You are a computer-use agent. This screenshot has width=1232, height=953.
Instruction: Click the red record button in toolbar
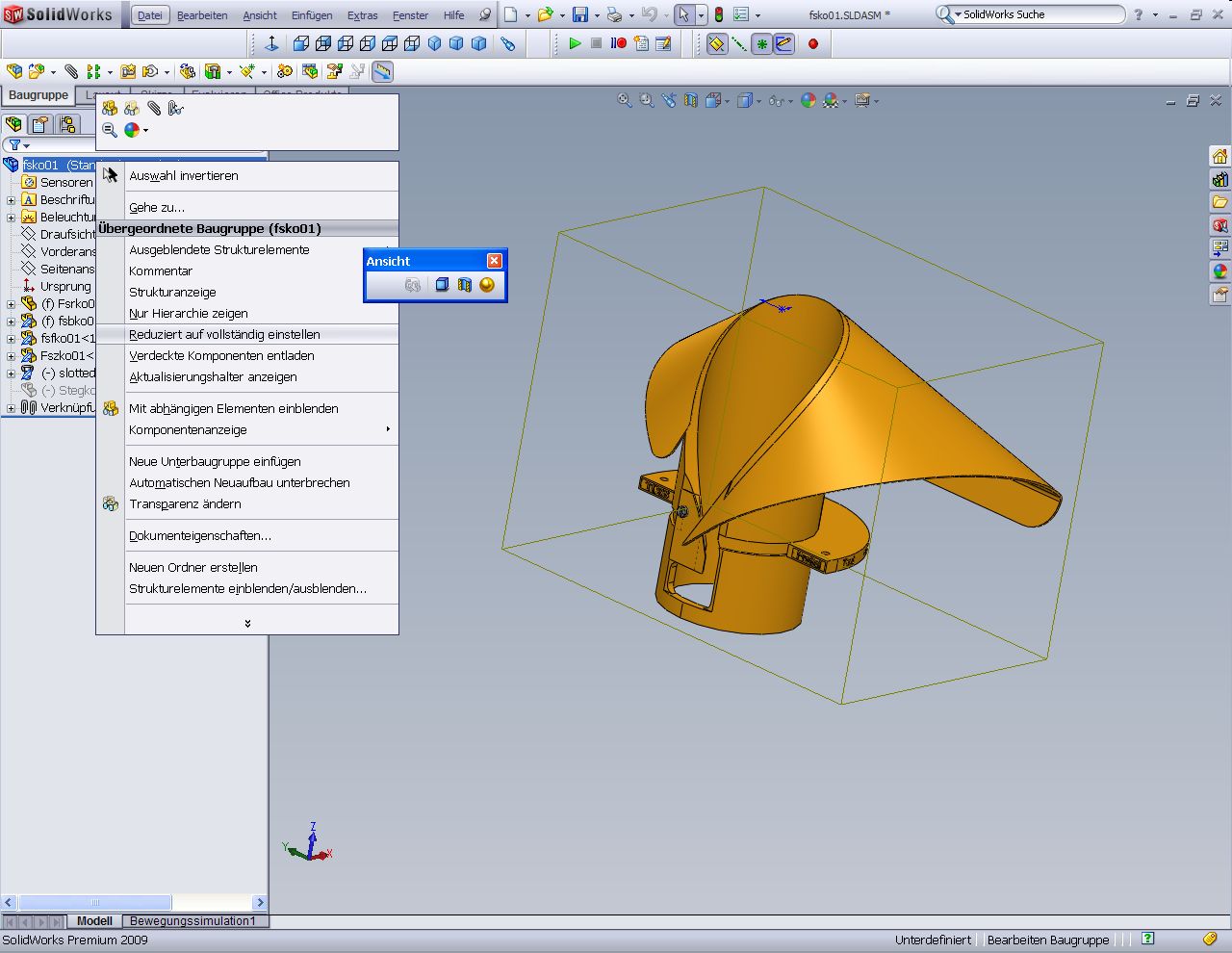pos(813,43)
